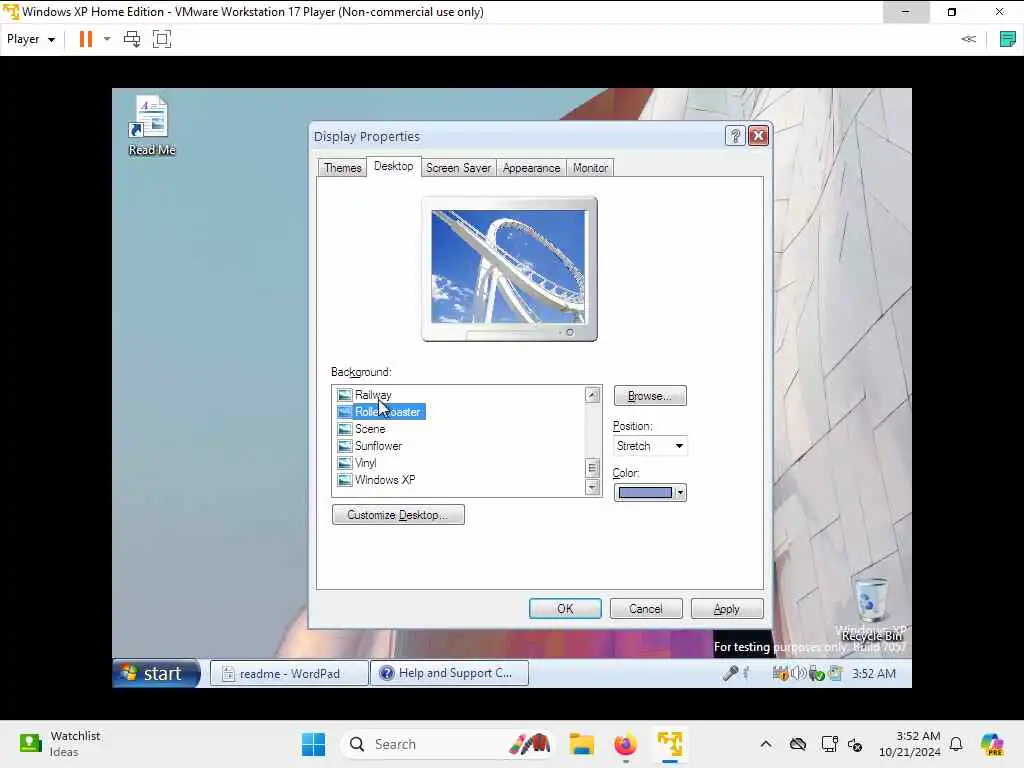Viewport: 1024px width, 768px height.
Task: Open the notifications bell icon
Action: [x=956, y=744]
